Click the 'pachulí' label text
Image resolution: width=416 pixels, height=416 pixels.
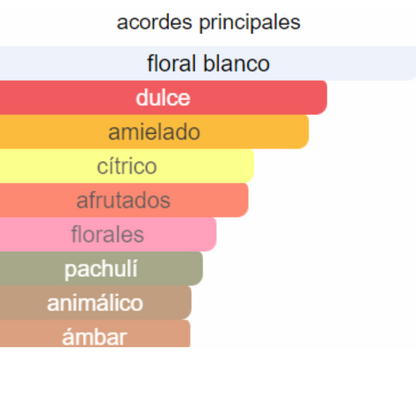(101, 269)
